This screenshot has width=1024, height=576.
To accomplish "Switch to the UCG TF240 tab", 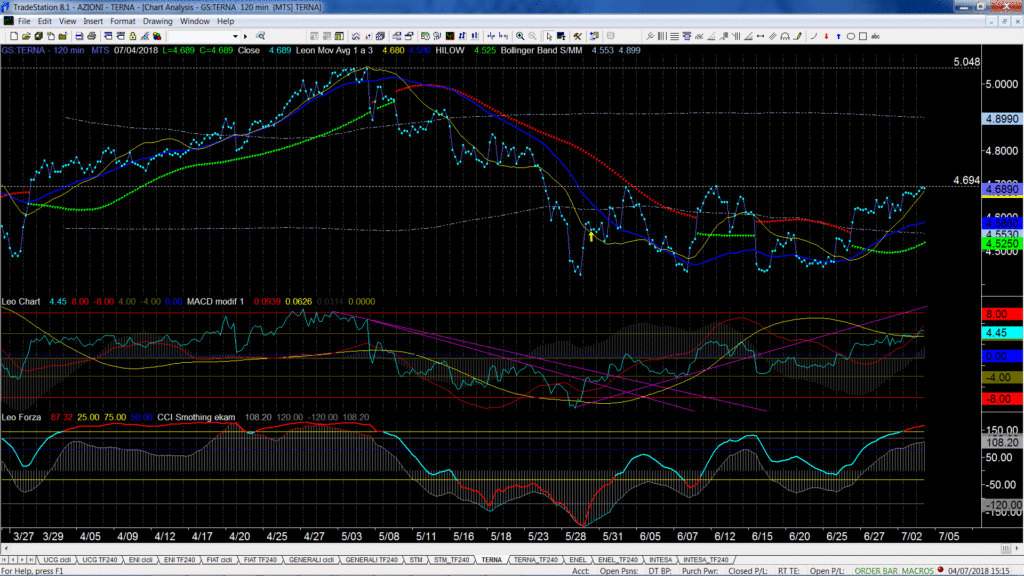I will click(x=99, y=560).
